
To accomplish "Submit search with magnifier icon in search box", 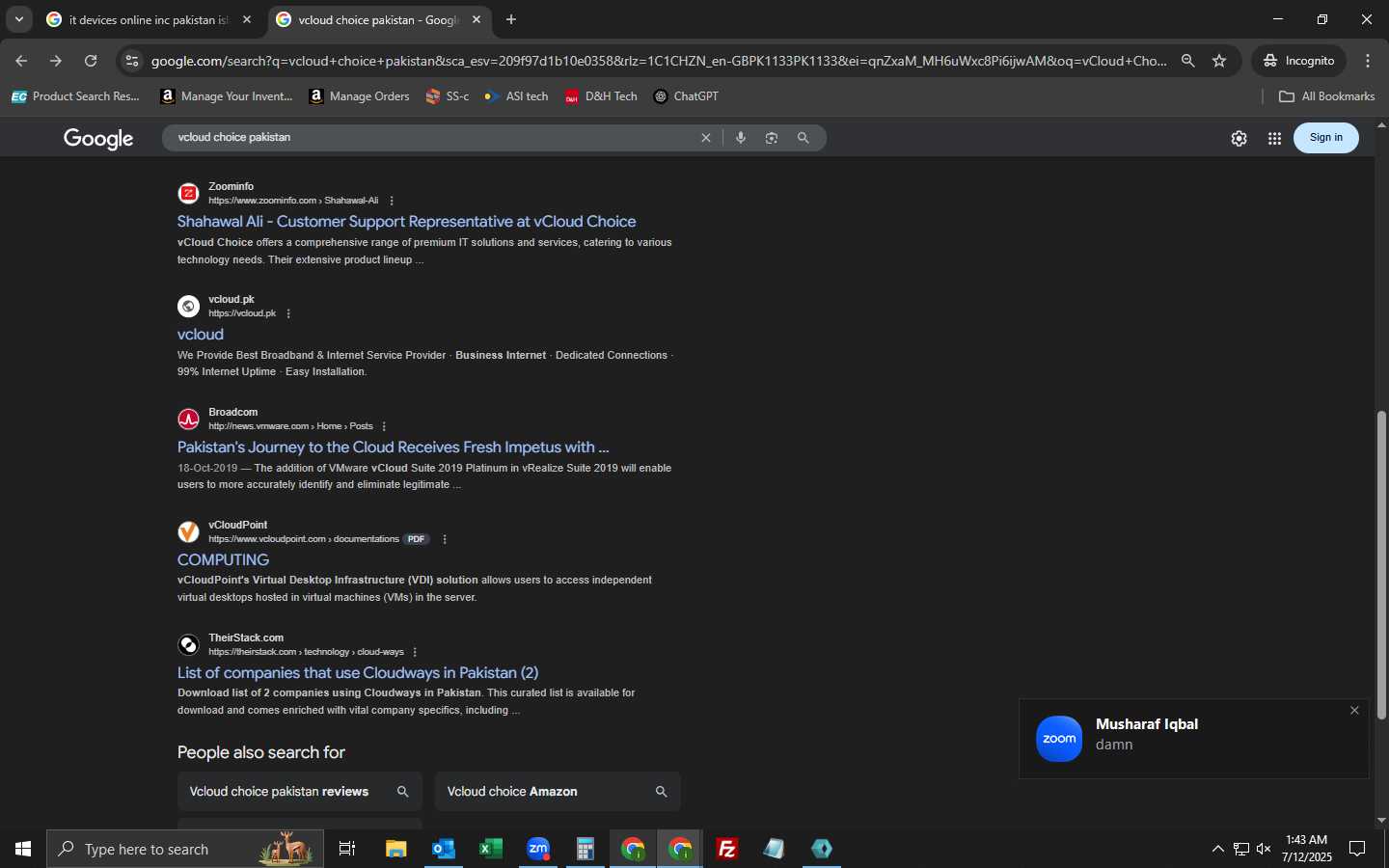I will click(803, 138).
